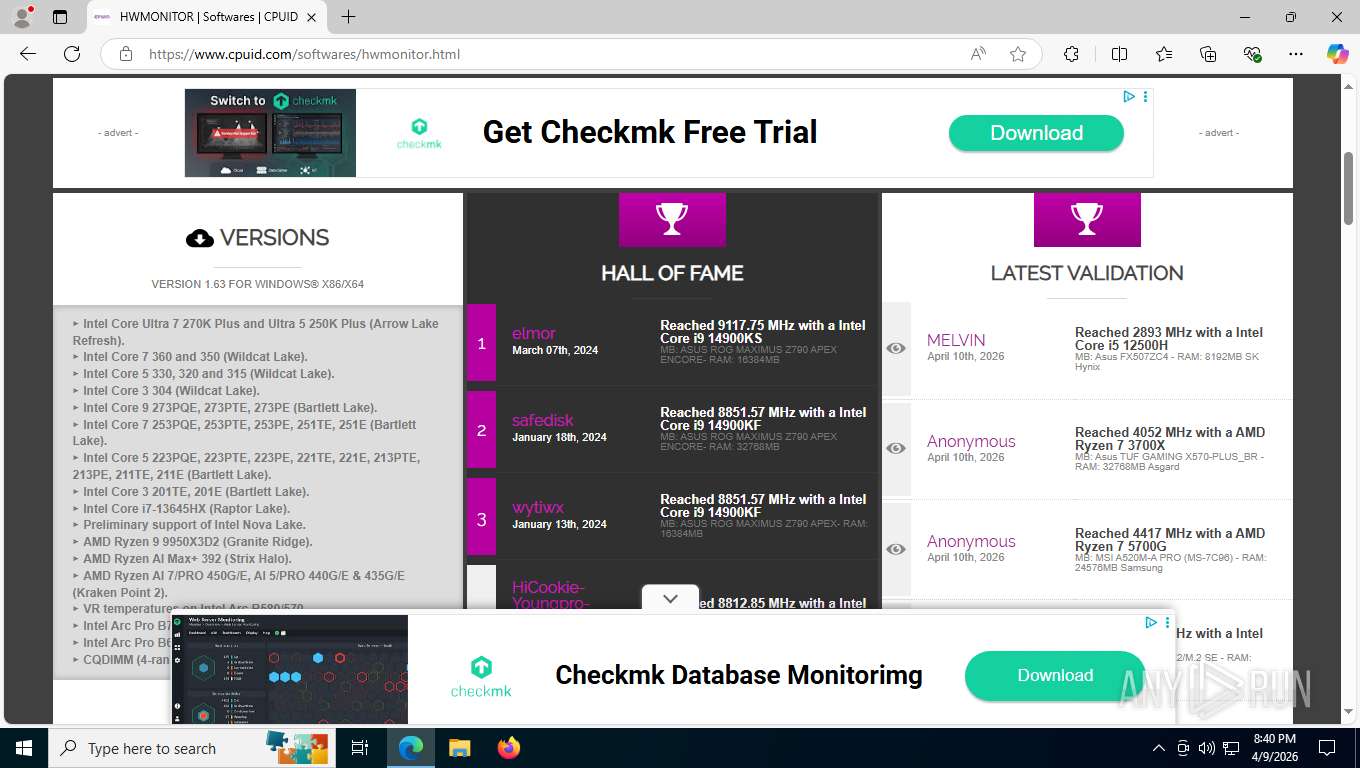The image size is (1360, 768).
Task: Click the VERSIONS cloud download icon
Action: [x=200, y=238]
